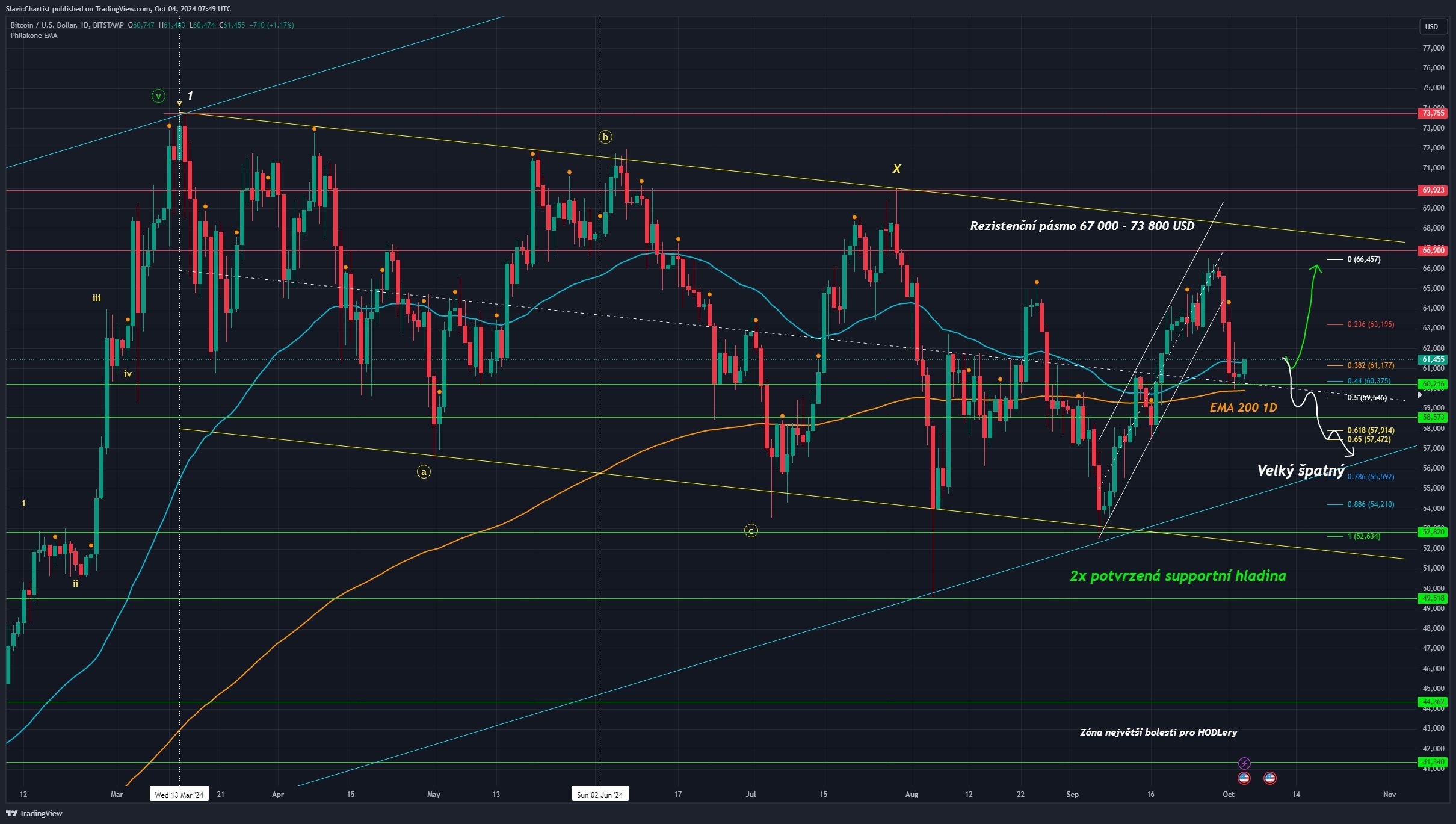1456x824 pixels.
Task: Open the USD currency selector top right
Action: click(1431, 26)
